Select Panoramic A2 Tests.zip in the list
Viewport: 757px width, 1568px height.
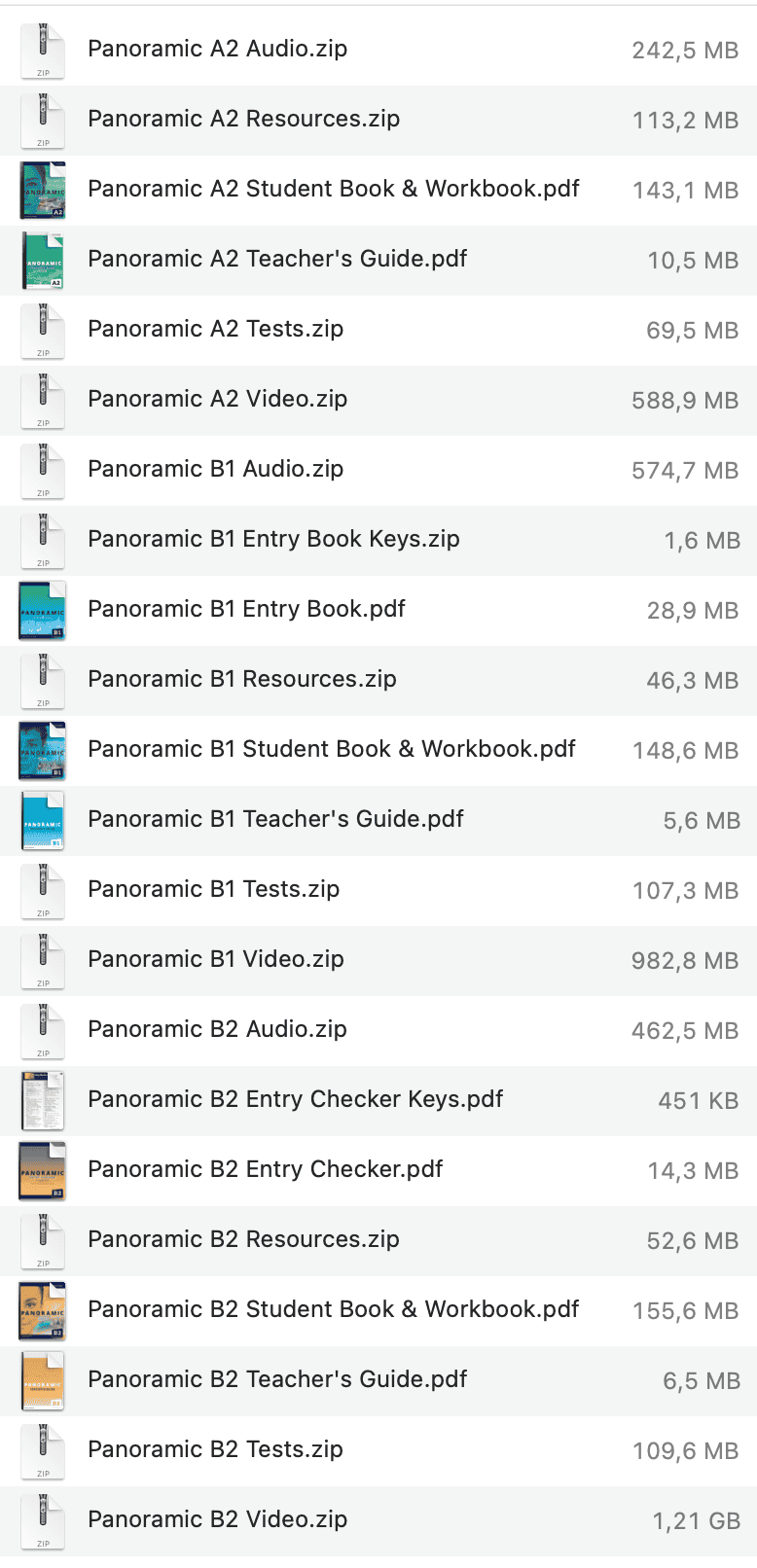378,331
